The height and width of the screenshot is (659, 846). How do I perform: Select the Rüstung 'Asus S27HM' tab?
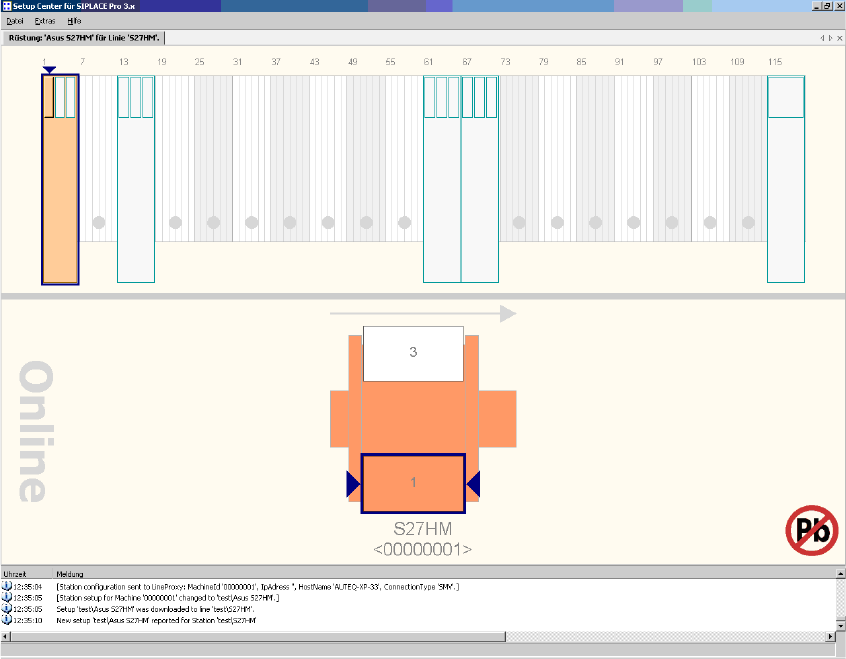[83, 38]
